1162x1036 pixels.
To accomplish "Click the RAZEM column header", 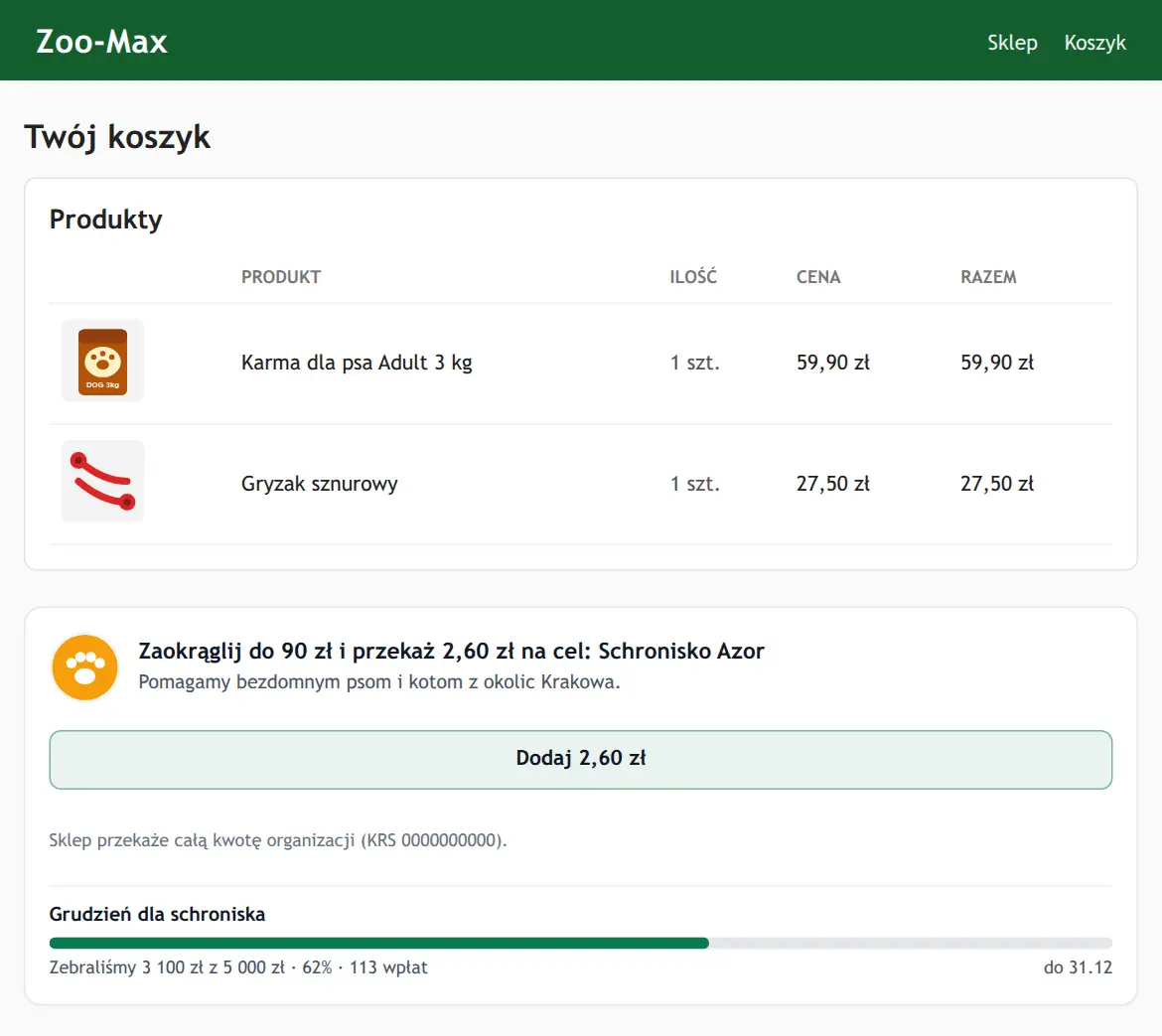I will tap(988, 277).
